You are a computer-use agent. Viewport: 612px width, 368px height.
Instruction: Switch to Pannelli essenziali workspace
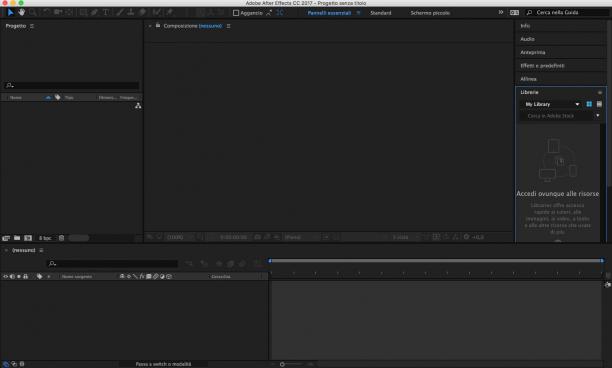(x=329, y=13)
